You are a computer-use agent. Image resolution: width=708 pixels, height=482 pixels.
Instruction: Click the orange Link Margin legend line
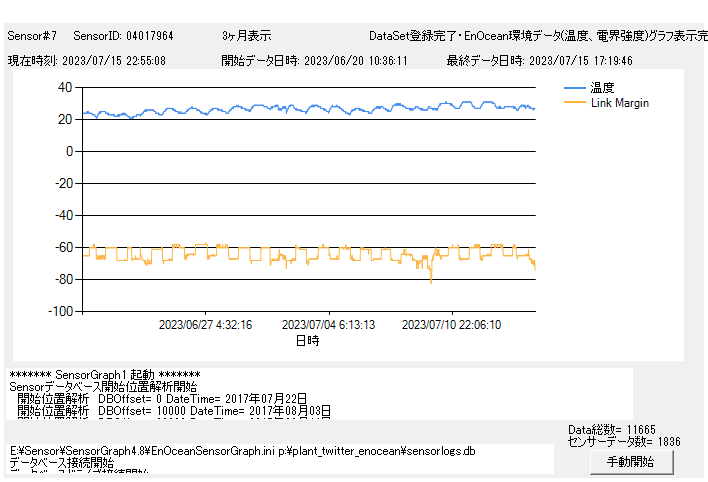pyautogui.click(x=575, y=103)
